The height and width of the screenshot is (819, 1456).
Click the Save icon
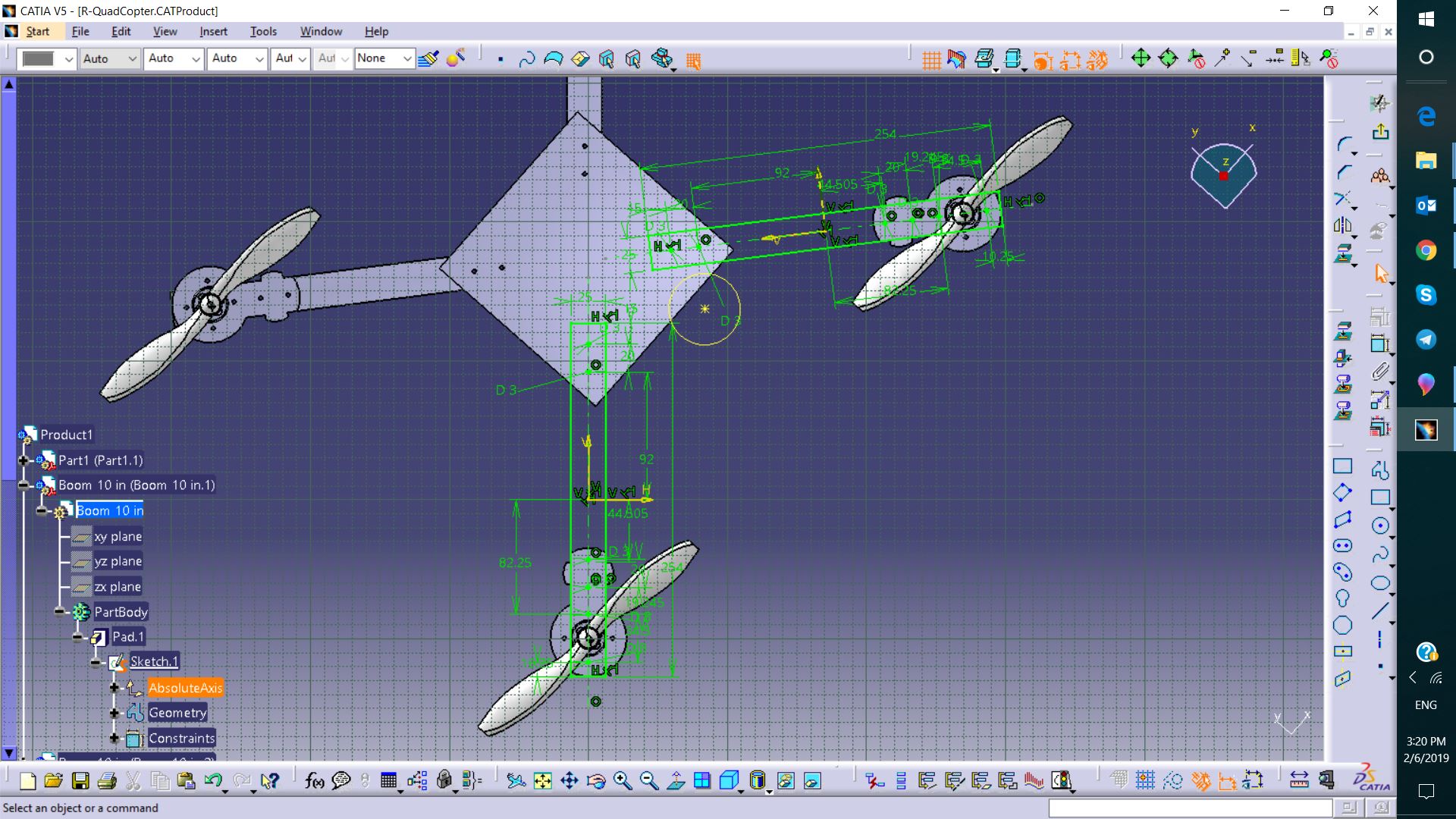click(x=80, y=780)
